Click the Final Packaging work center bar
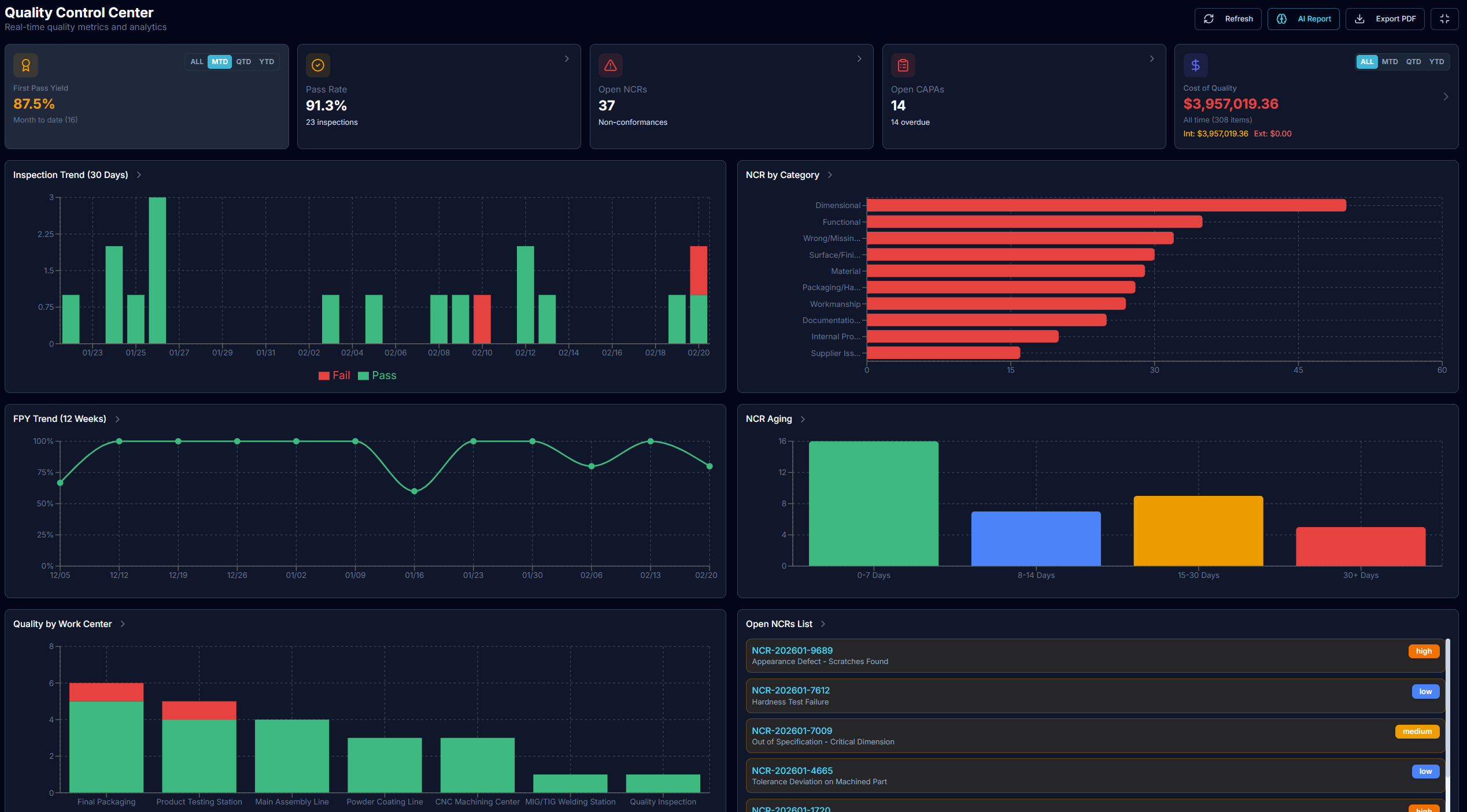The height and width of the screenshot is (812, 1467). point(106,737)
